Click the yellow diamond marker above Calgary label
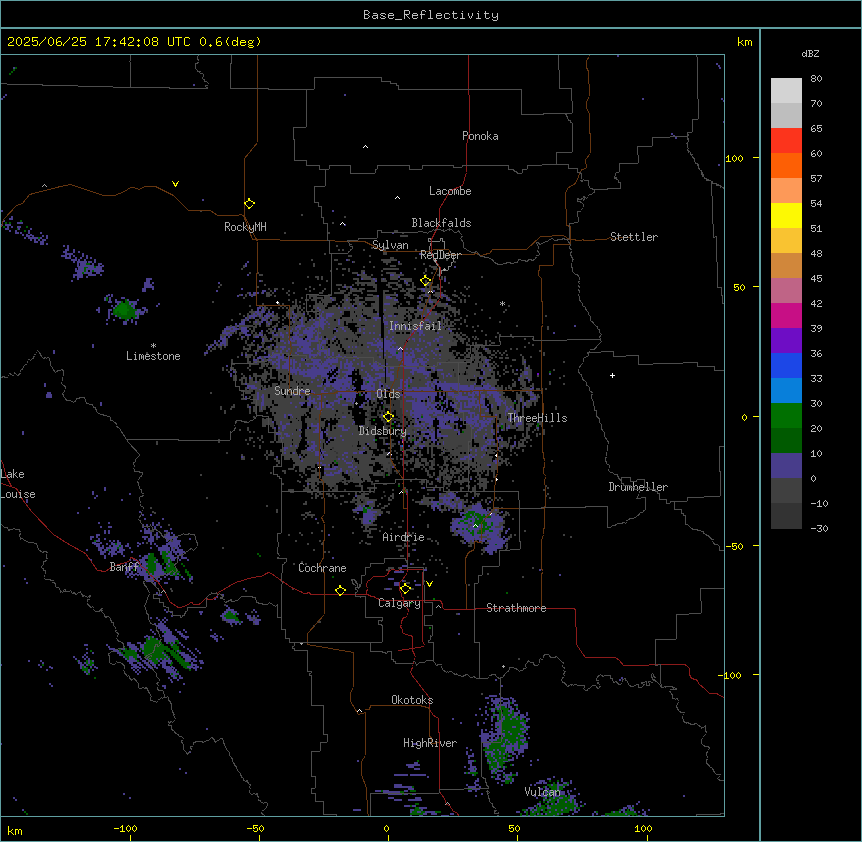 [x=405, y=589]
